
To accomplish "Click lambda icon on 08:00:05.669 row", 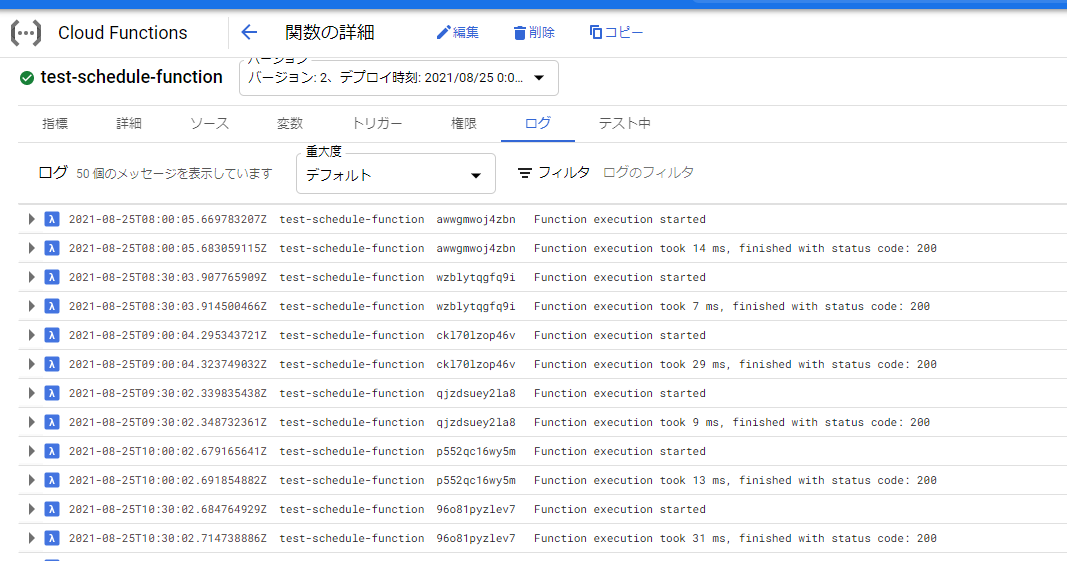I will pyautogui.click(x=52, y=219).
